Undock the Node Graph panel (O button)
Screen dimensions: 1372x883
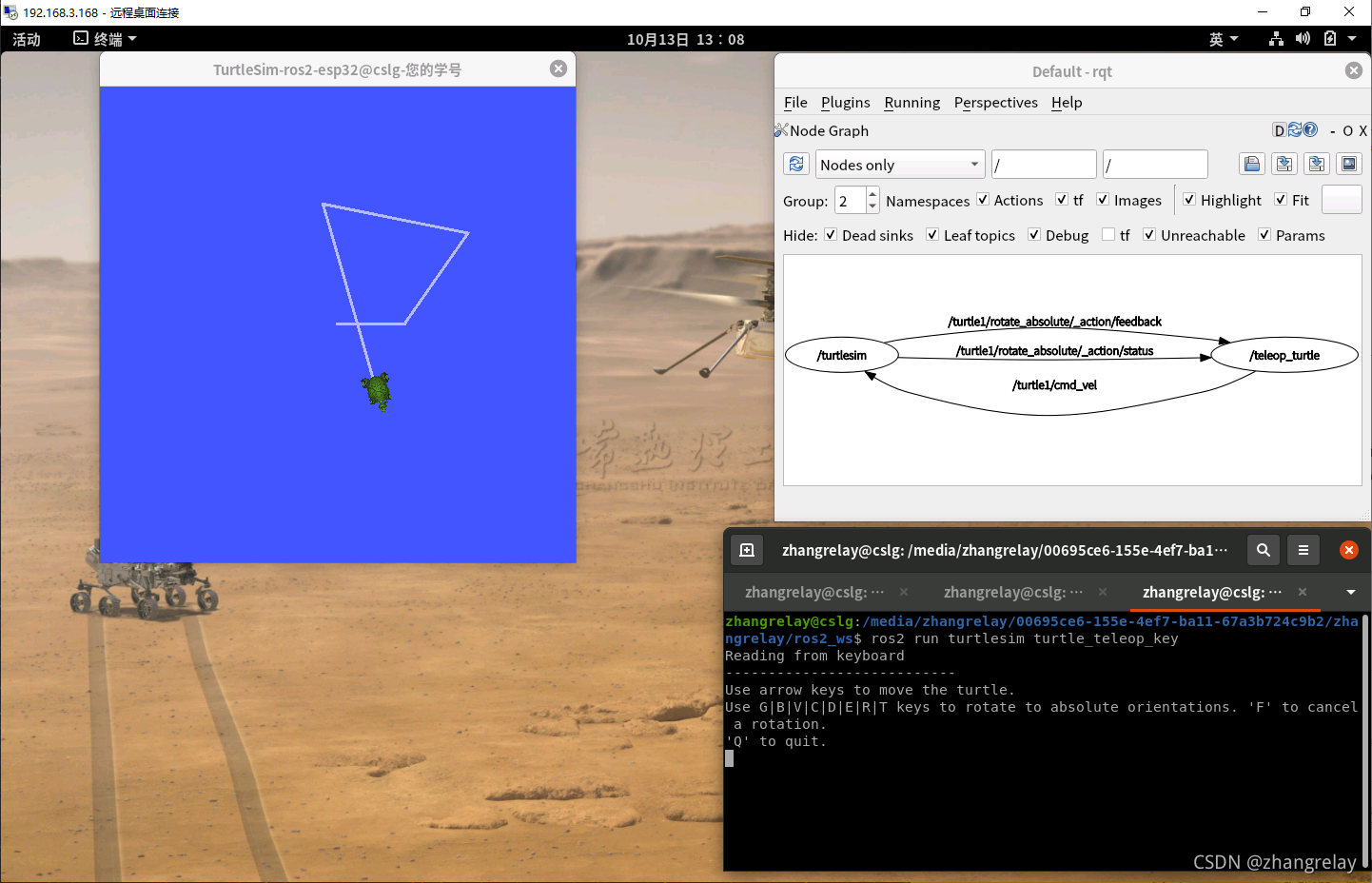tap(1347, 131)
